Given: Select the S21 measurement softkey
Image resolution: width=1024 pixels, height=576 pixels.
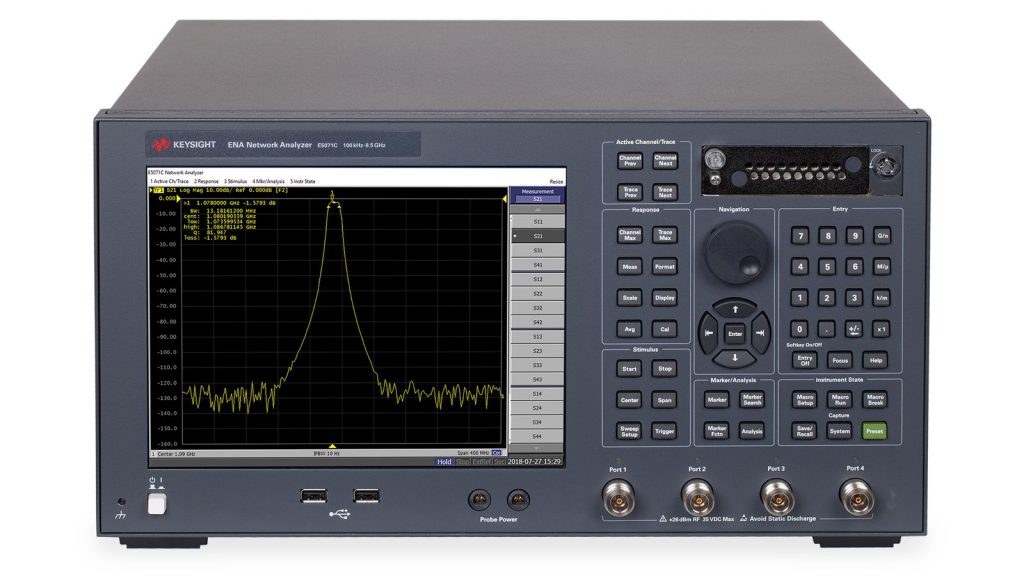Looking at the screenshot, I should [537, 236].
